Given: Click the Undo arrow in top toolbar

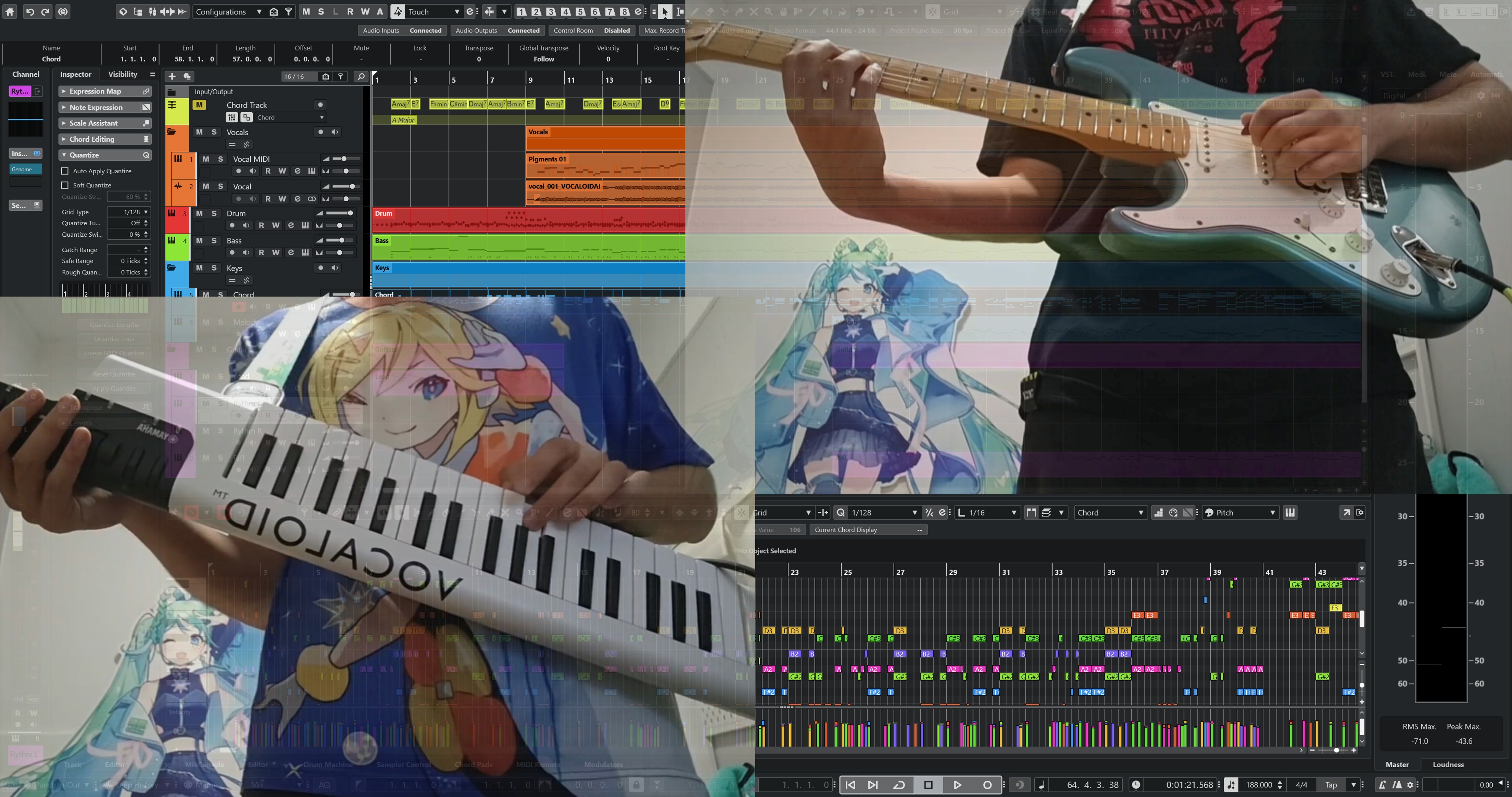Looking at the screenshot, I should 30,11.
